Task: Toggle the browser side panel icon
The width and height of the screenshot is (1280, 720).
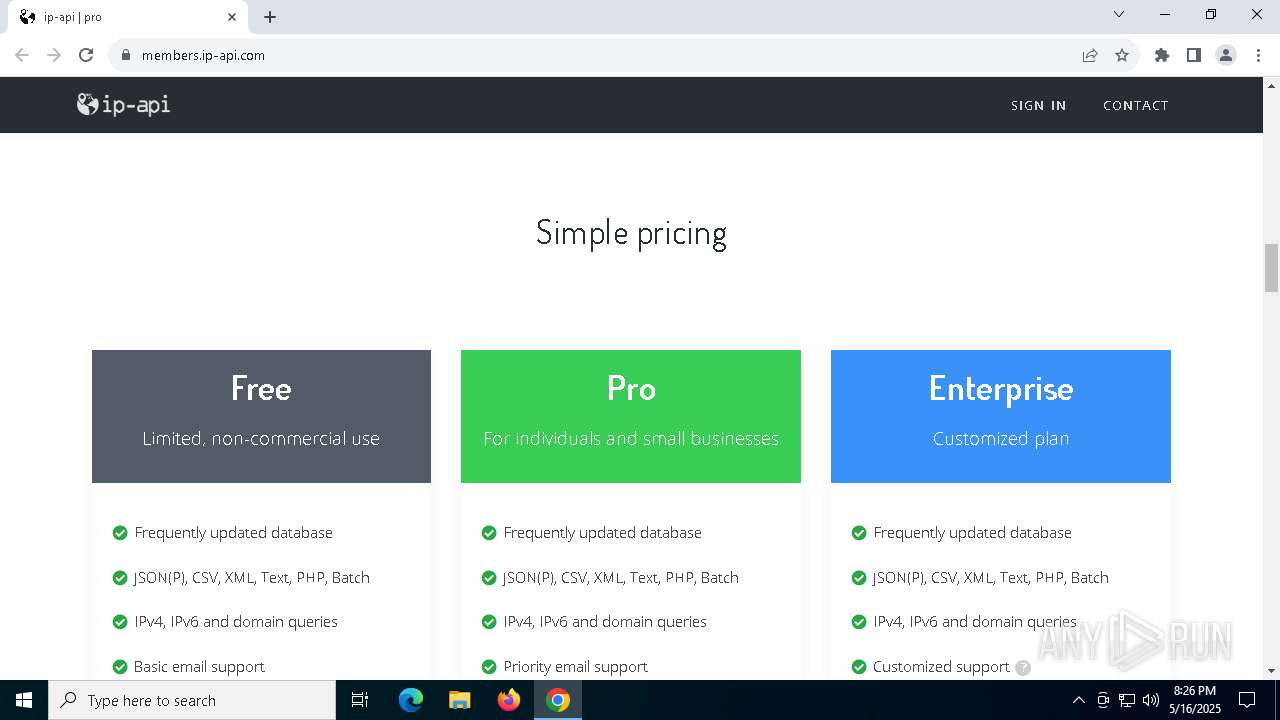Action: [x=1194, y=55]
